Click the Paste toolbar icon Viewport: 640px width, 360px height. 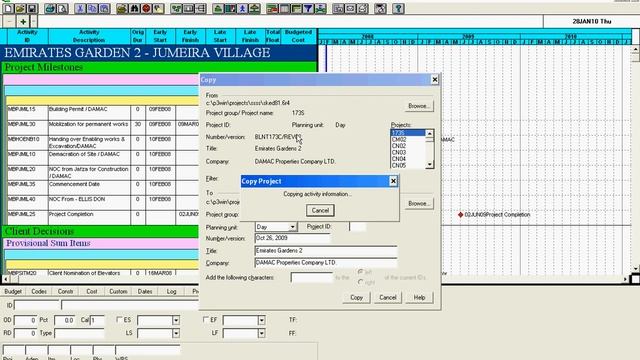click(104, 8)
